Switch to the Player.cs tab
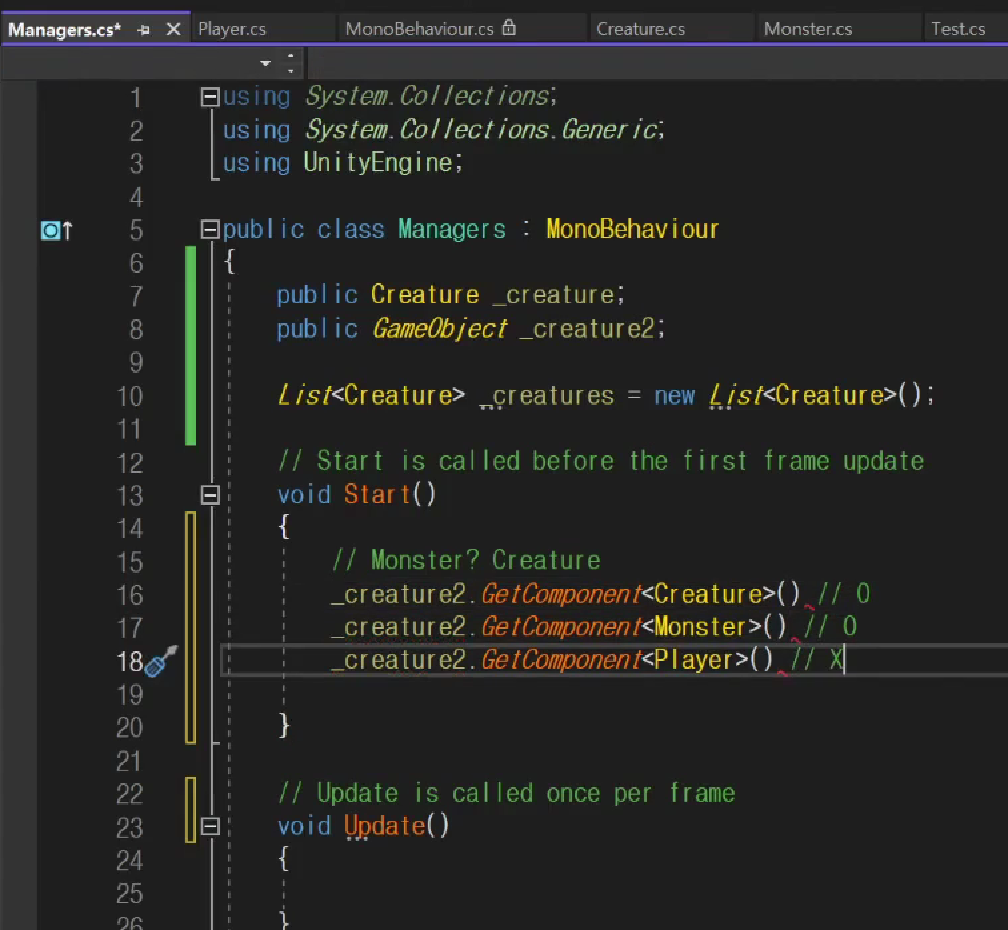 [232, 29]
